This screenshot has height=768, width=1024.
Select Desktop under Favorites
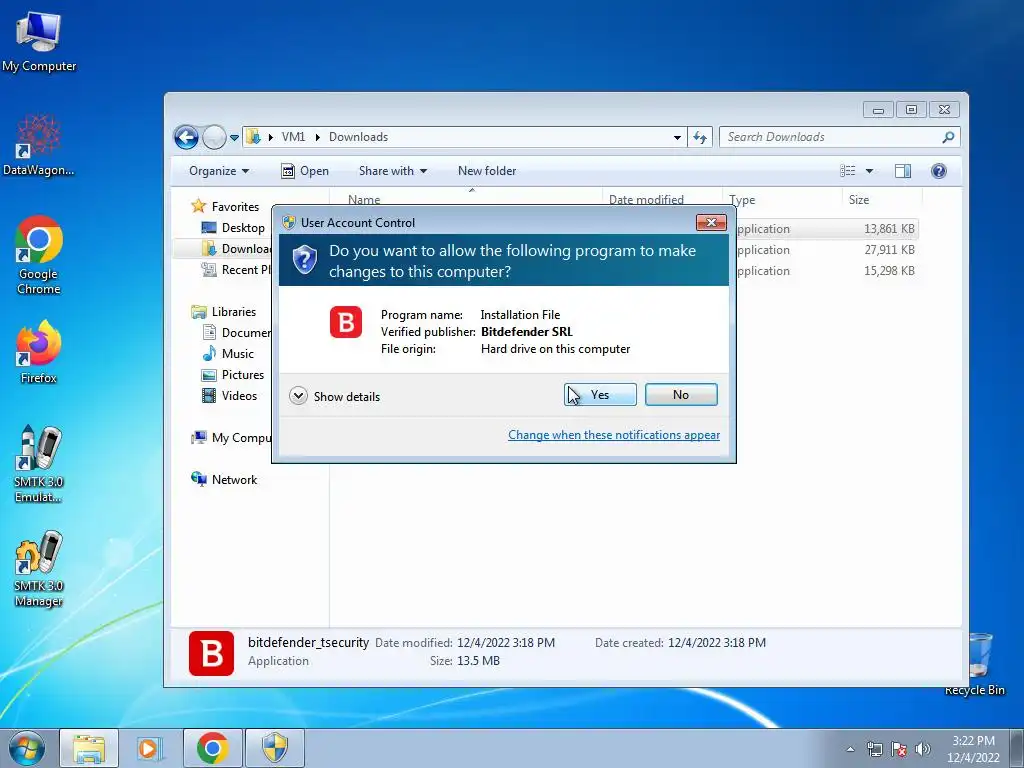tap(233, 227)
